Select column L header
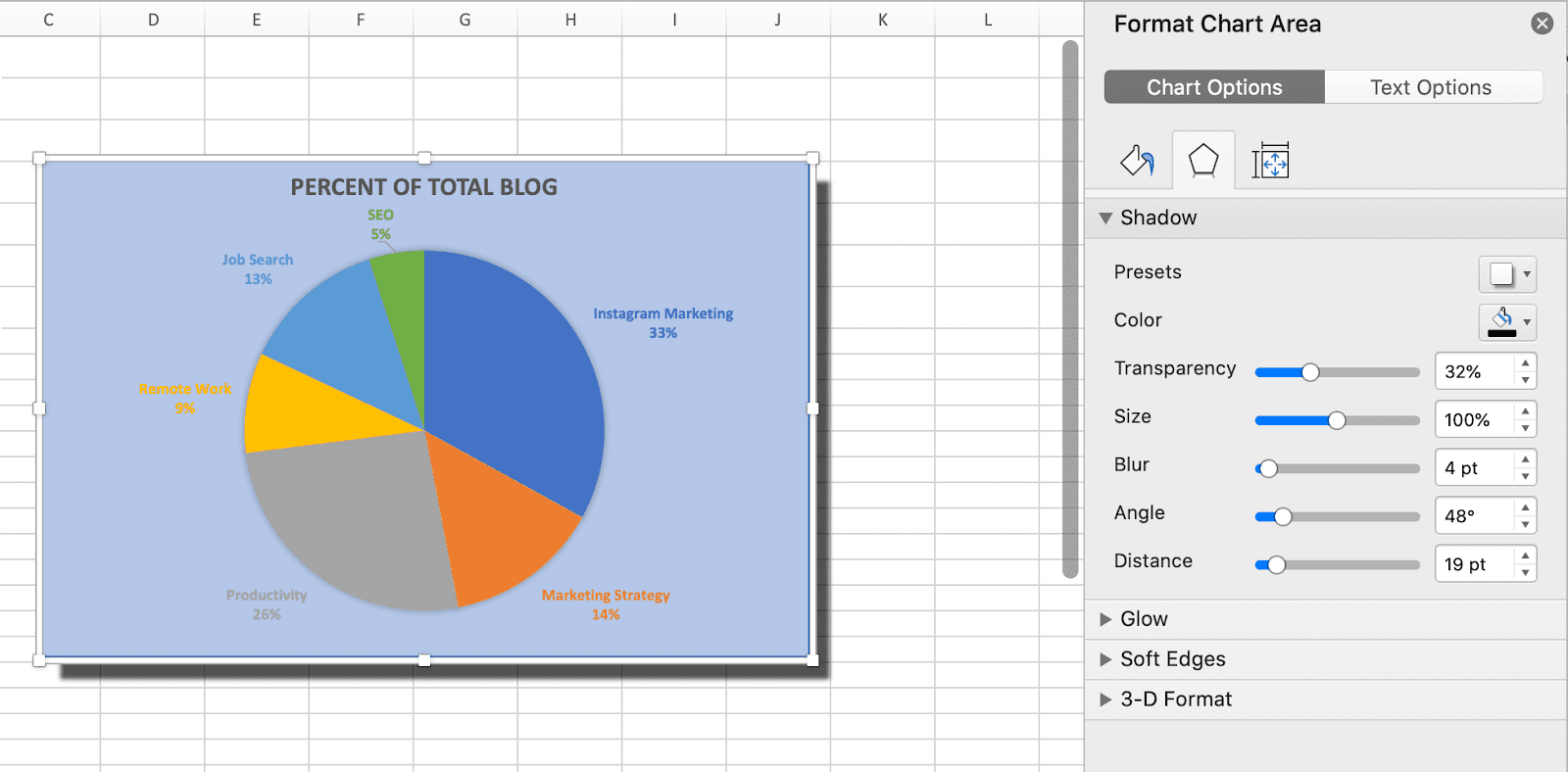Viewport: 1568px width, 772px height. coord(988,19)
